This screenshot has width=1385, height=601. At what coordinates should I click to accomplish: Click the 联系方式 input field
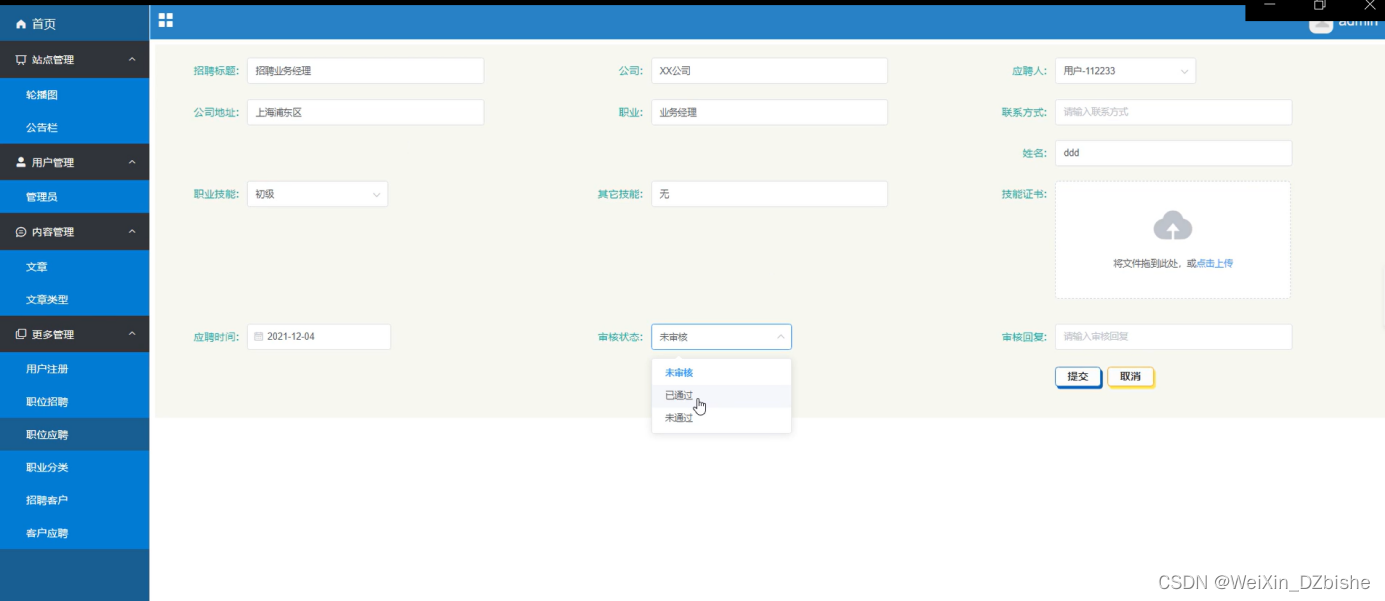1173,112
